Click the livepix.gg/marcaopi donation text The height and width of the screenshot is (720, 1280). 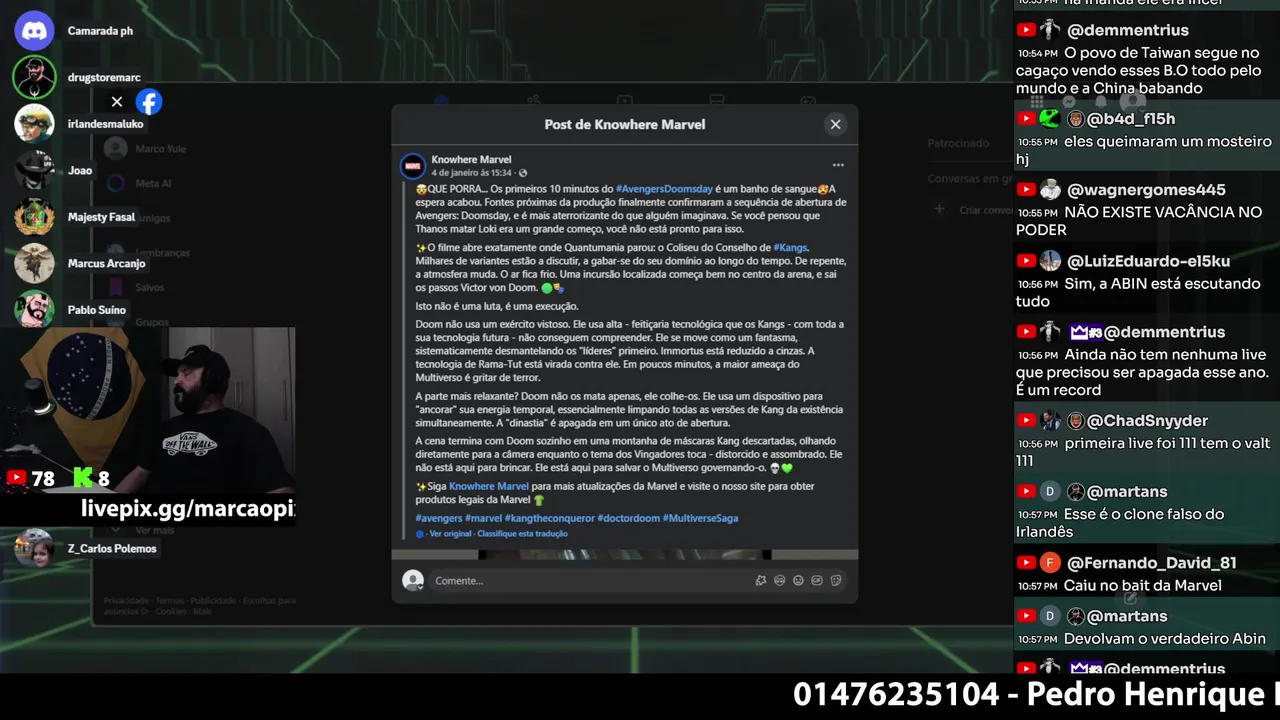[188, 509]
